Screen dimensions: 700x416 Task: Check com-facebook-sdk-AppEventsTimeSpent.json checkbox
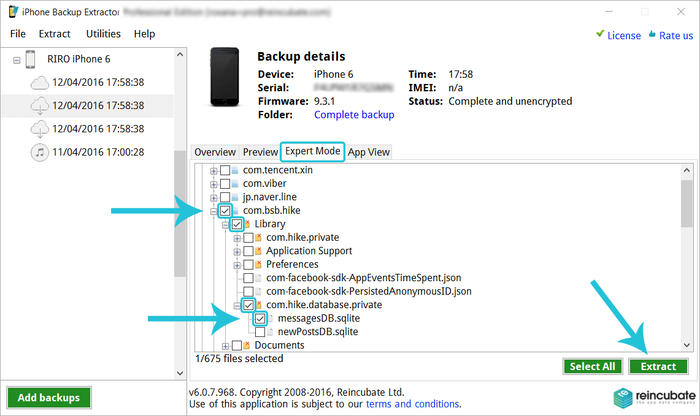tap(248, 278)
